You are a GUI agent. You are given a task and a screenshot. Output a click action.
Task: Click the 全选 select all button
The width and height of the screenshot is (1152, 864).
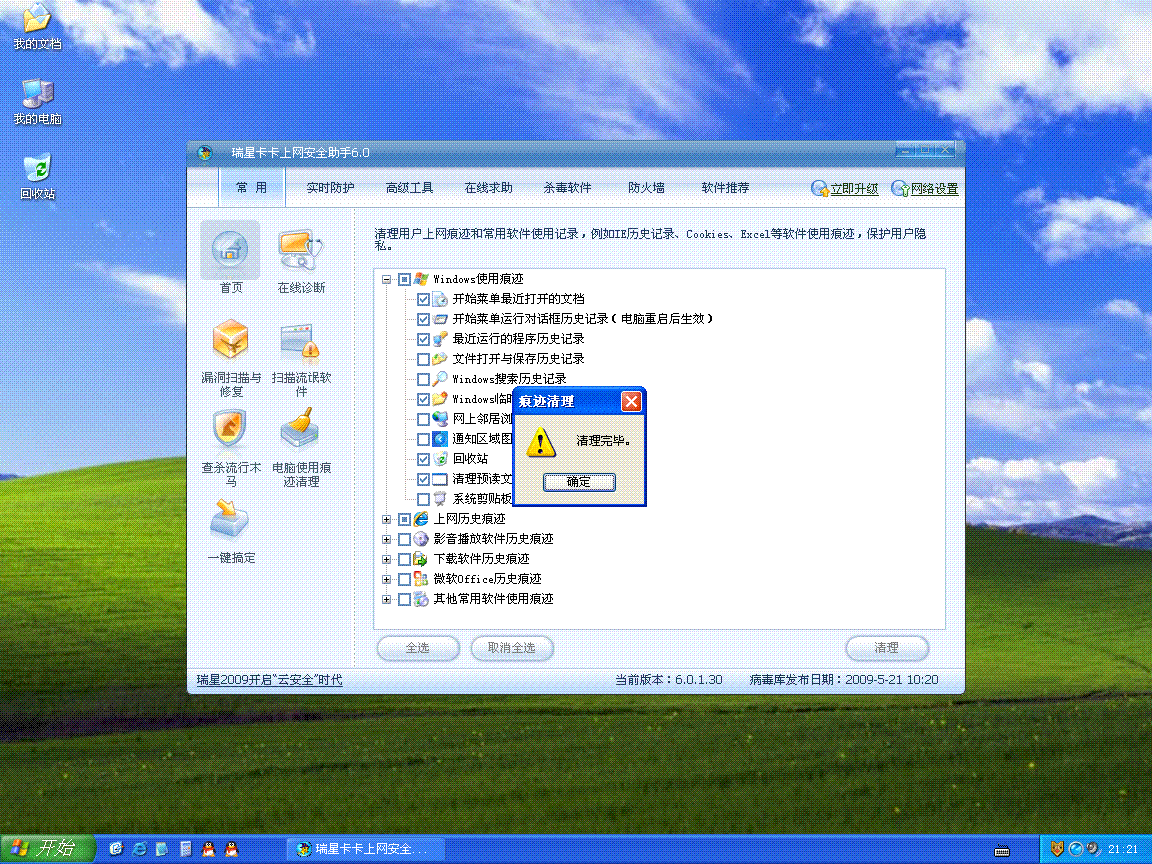point(418,648)
